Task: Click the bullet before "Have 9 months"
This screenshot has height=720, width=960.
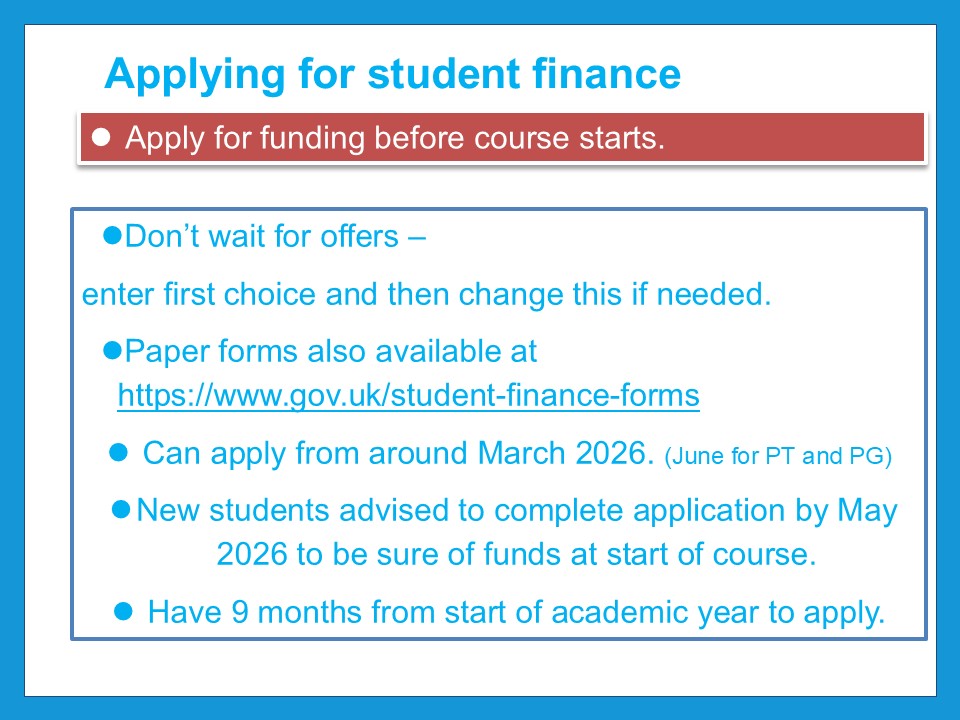Action: click(124, 610)
